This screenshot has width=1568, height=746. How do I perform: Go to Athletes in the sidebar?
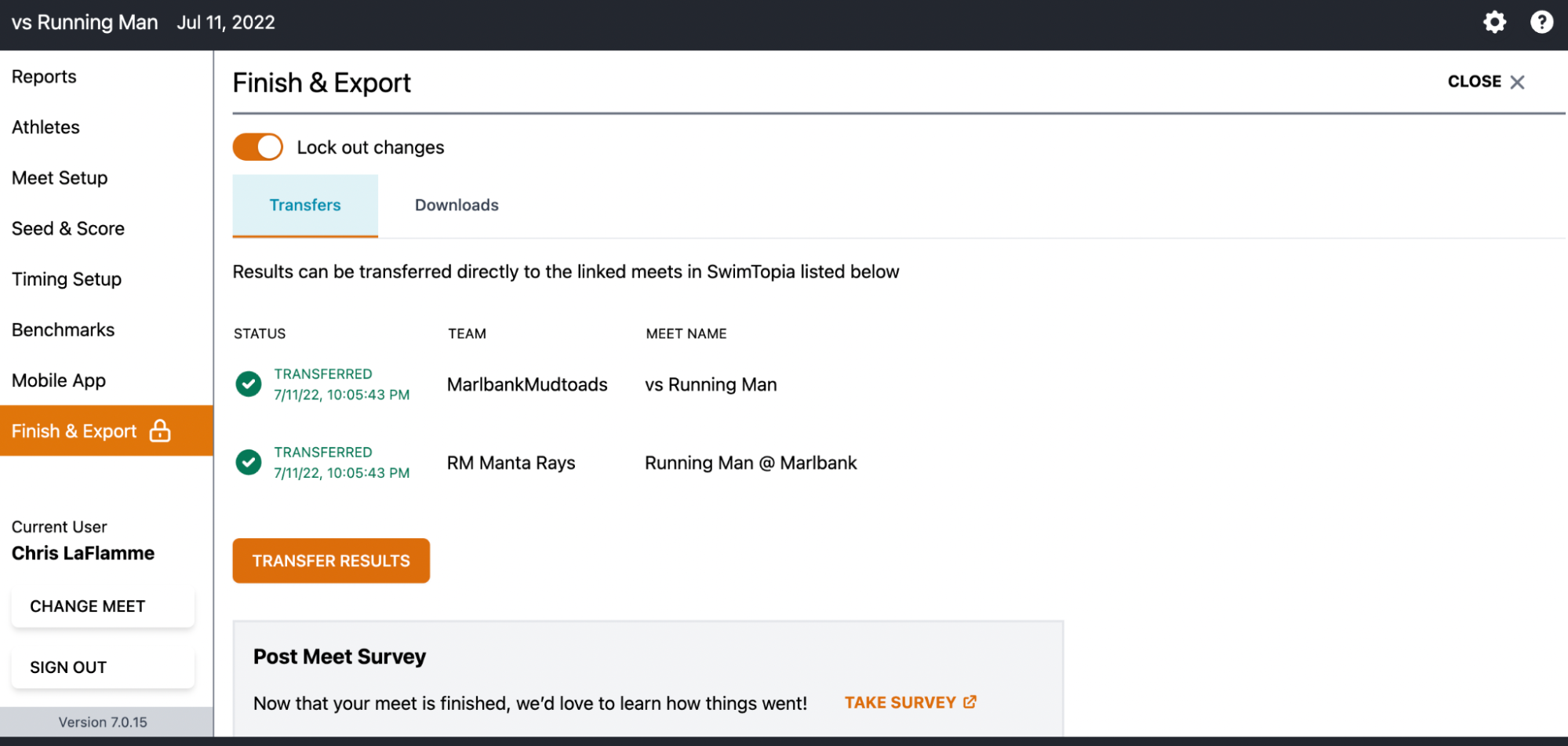[45, 127]
